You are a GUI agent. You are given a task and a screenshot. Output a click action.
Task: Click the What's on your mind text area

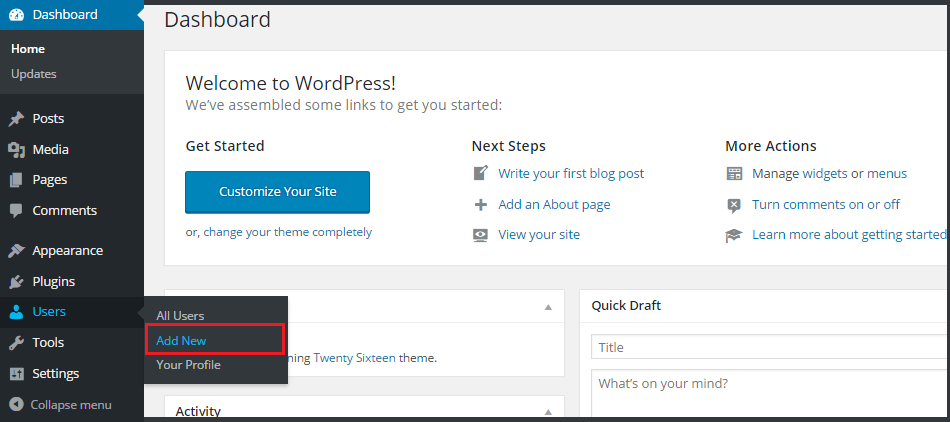770,394
